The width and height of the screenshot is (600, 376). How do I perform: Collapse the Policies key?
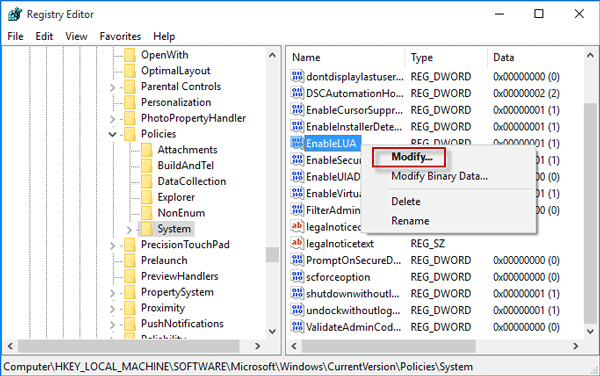click(112, 134)
